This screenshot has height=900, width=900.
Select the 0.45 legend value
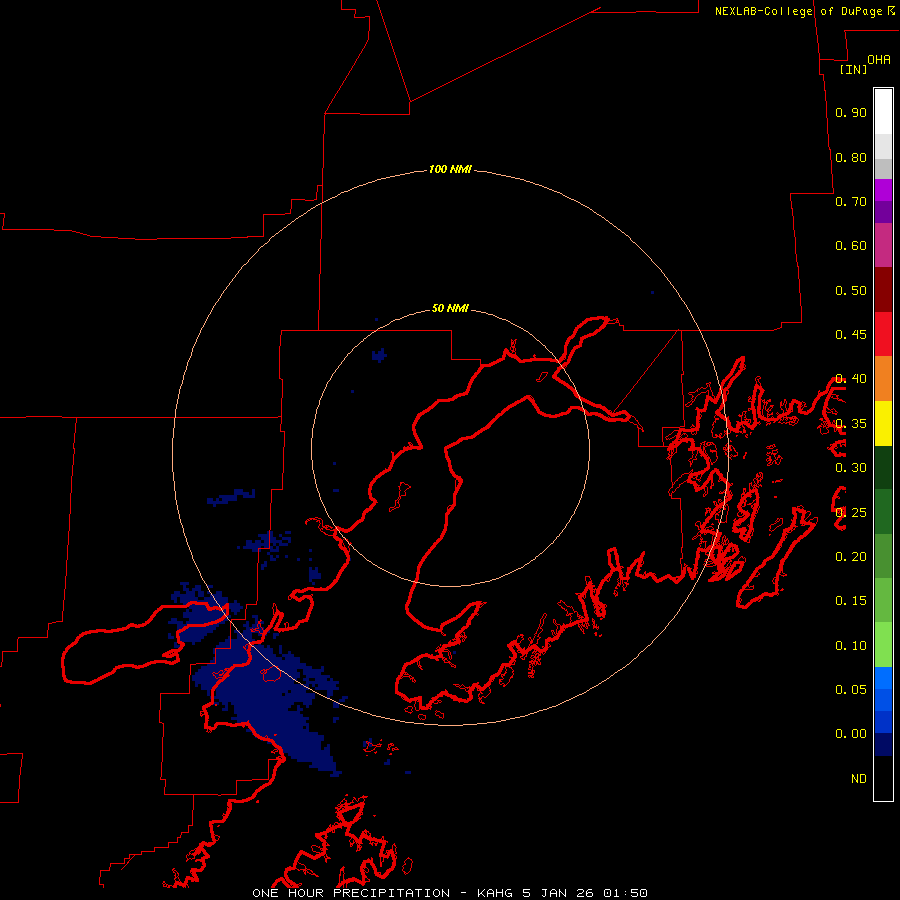tap(851, 335)
